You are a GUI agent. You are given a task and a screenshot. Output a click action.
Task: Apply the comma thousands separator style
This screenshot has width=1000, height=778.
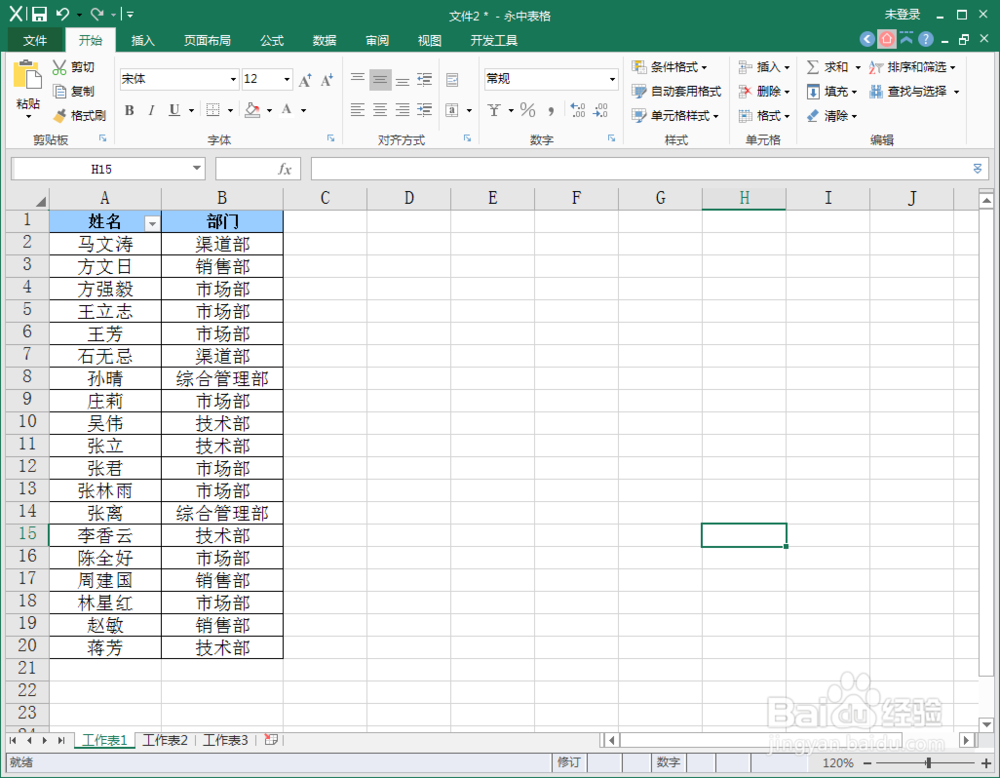(x=551, y=110)
